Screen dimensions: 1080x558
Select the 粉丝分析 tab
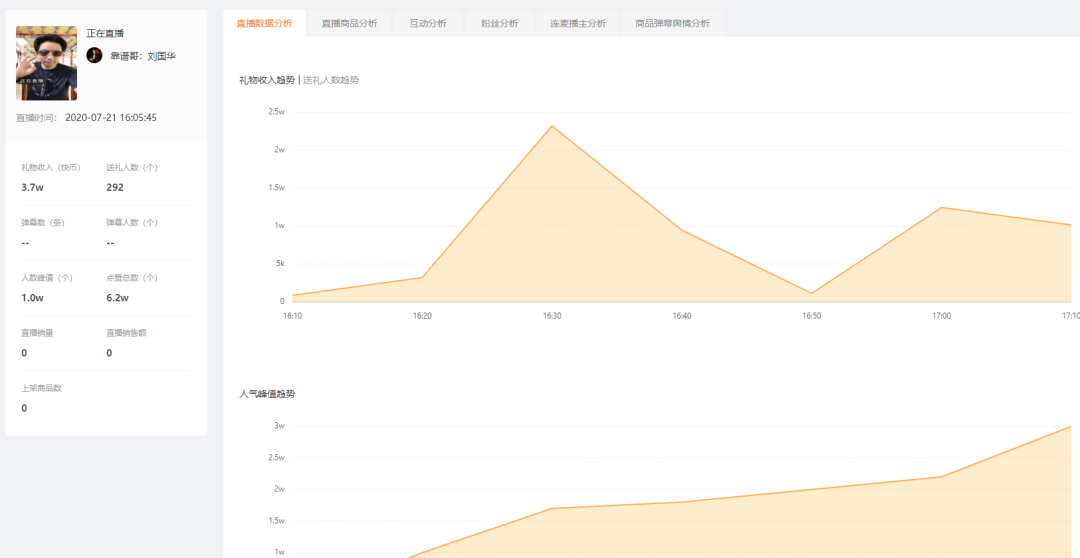pyautogui.click(x=500, y=23)
